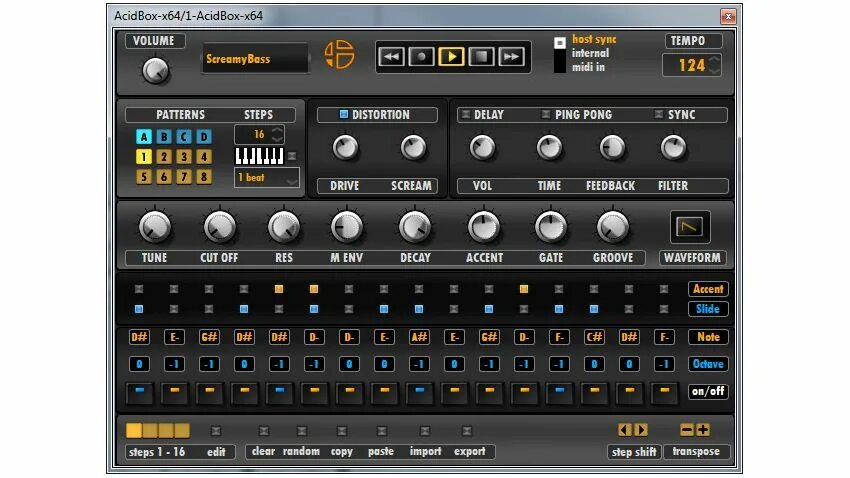
Task: Select pattern bank C
Action: point(184,137)
